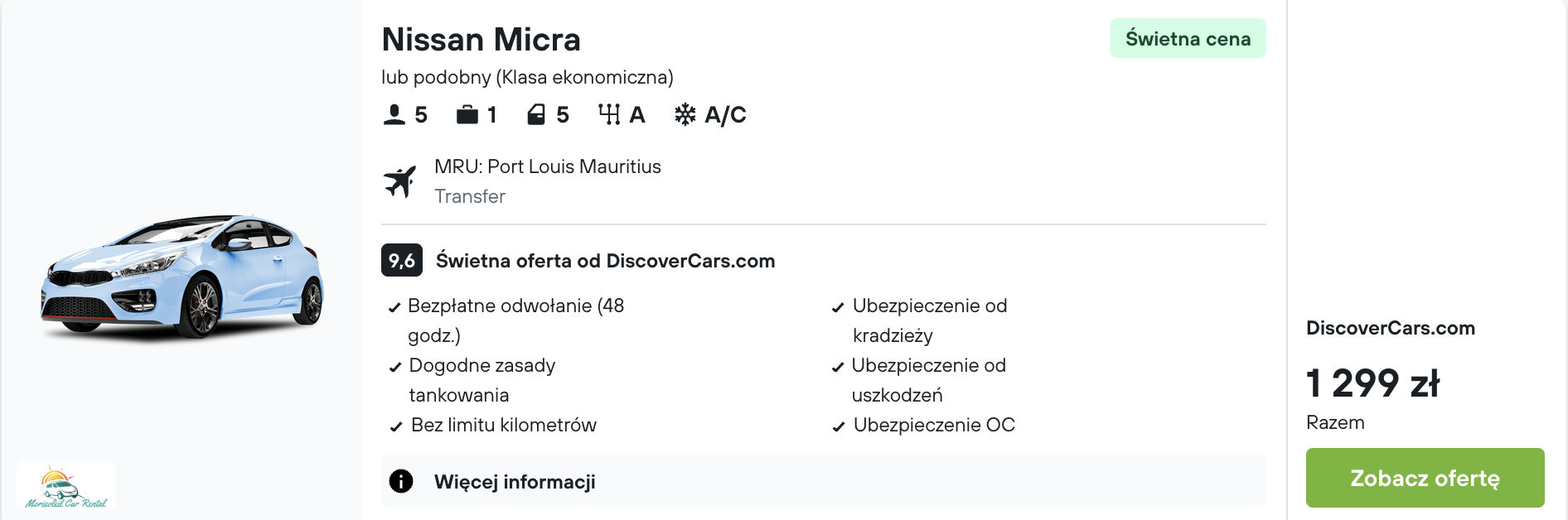The image size is (1568, 520).
Task: Click the Morisoleil Car Rental logo
Action: click(x=68, y=487)
